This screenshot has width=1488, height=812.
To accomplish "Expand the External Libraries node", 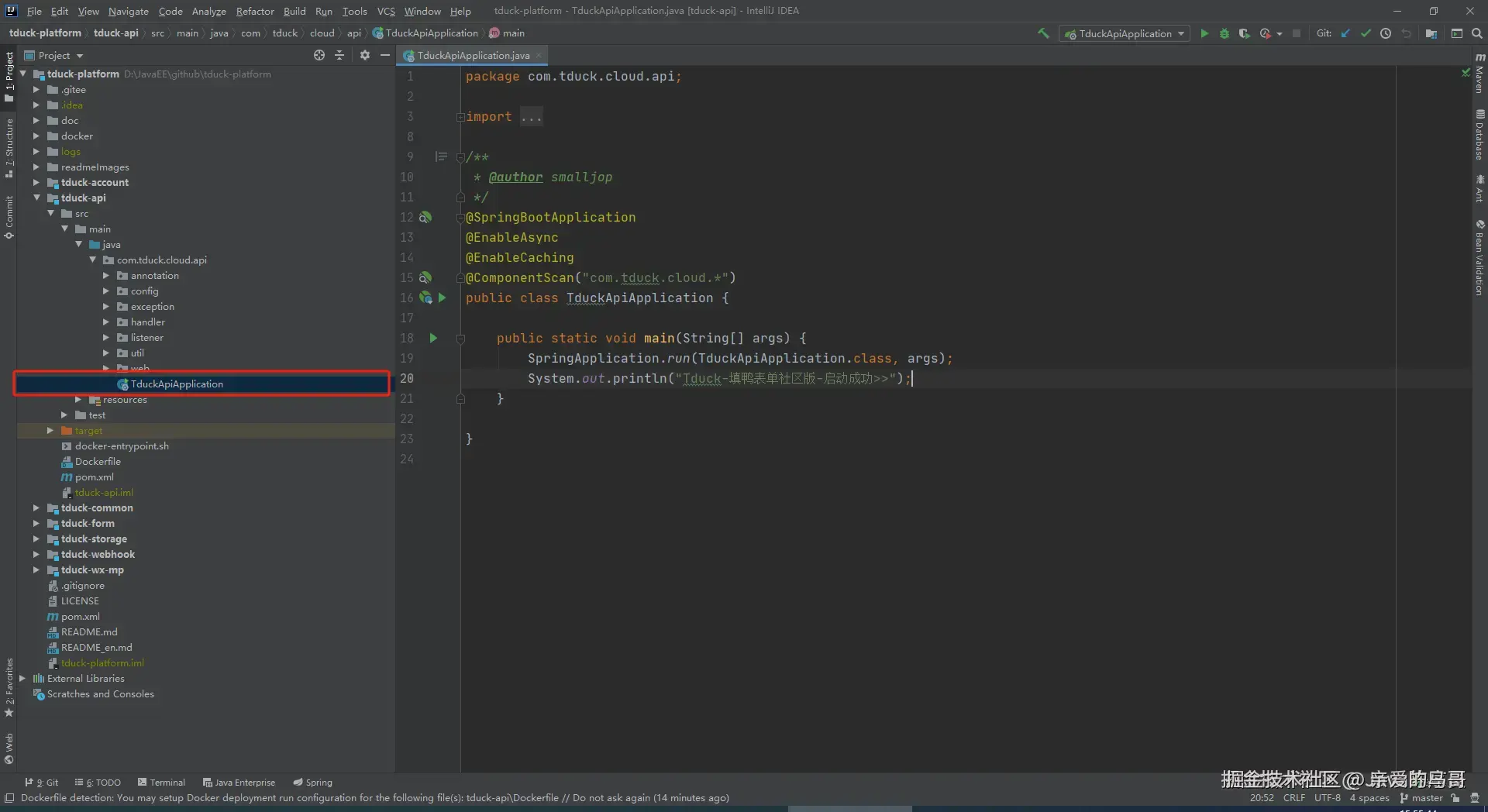I will (22, 679).
